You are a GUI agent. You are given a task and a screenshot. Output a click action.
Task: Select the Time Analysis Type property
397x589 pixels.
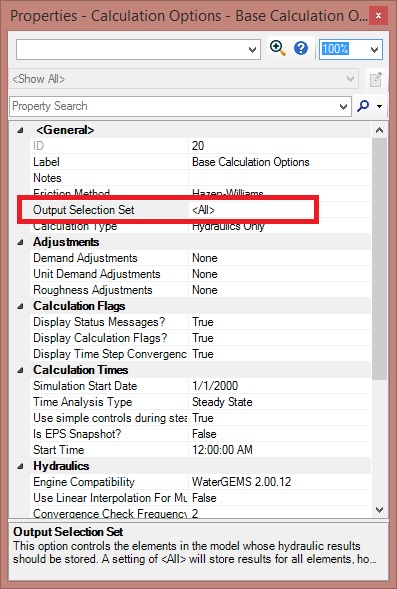[x=83, y=402]
